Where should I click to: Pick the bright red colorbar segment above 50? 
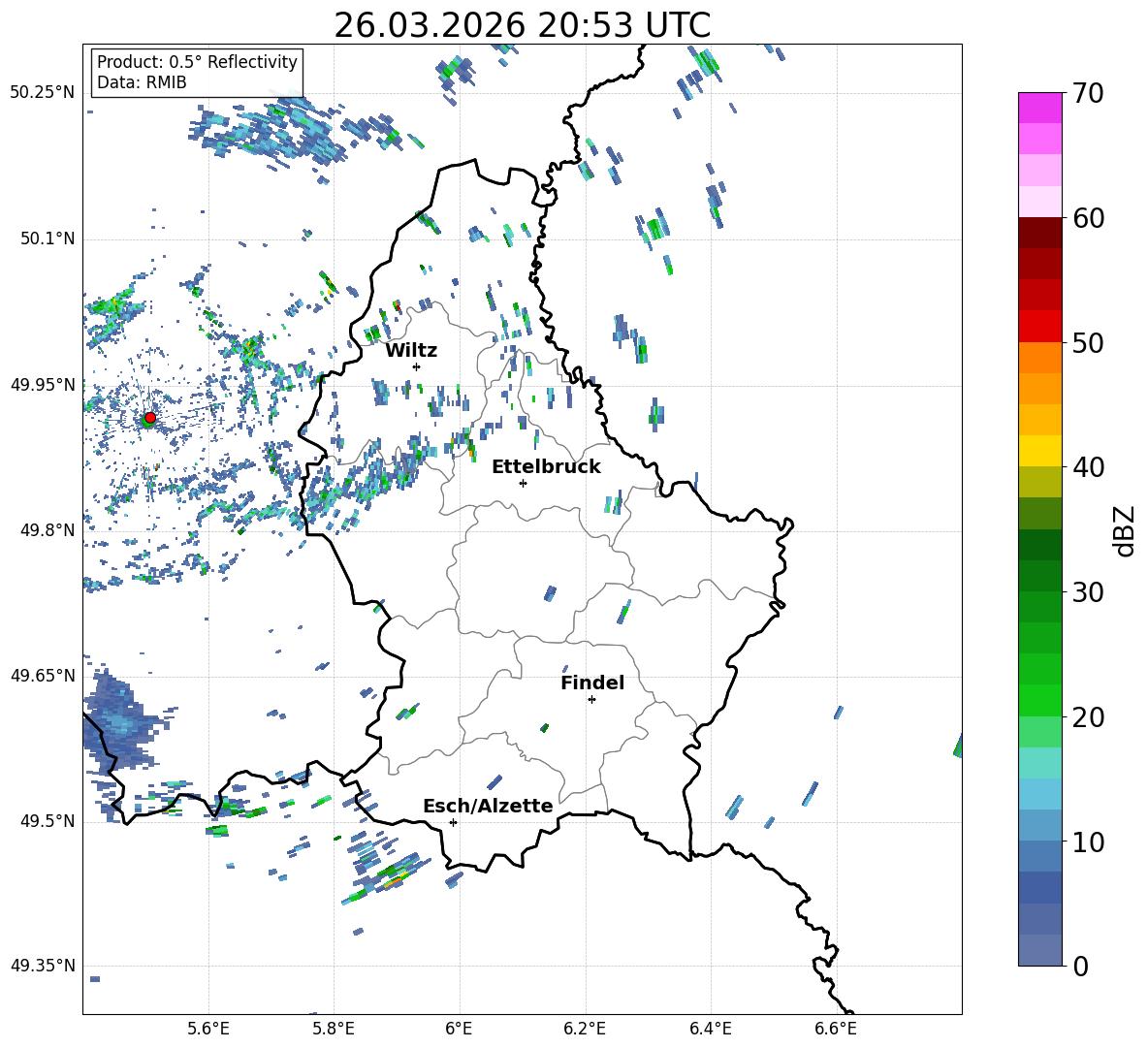pyautogui.click(x=1040, y=326)
